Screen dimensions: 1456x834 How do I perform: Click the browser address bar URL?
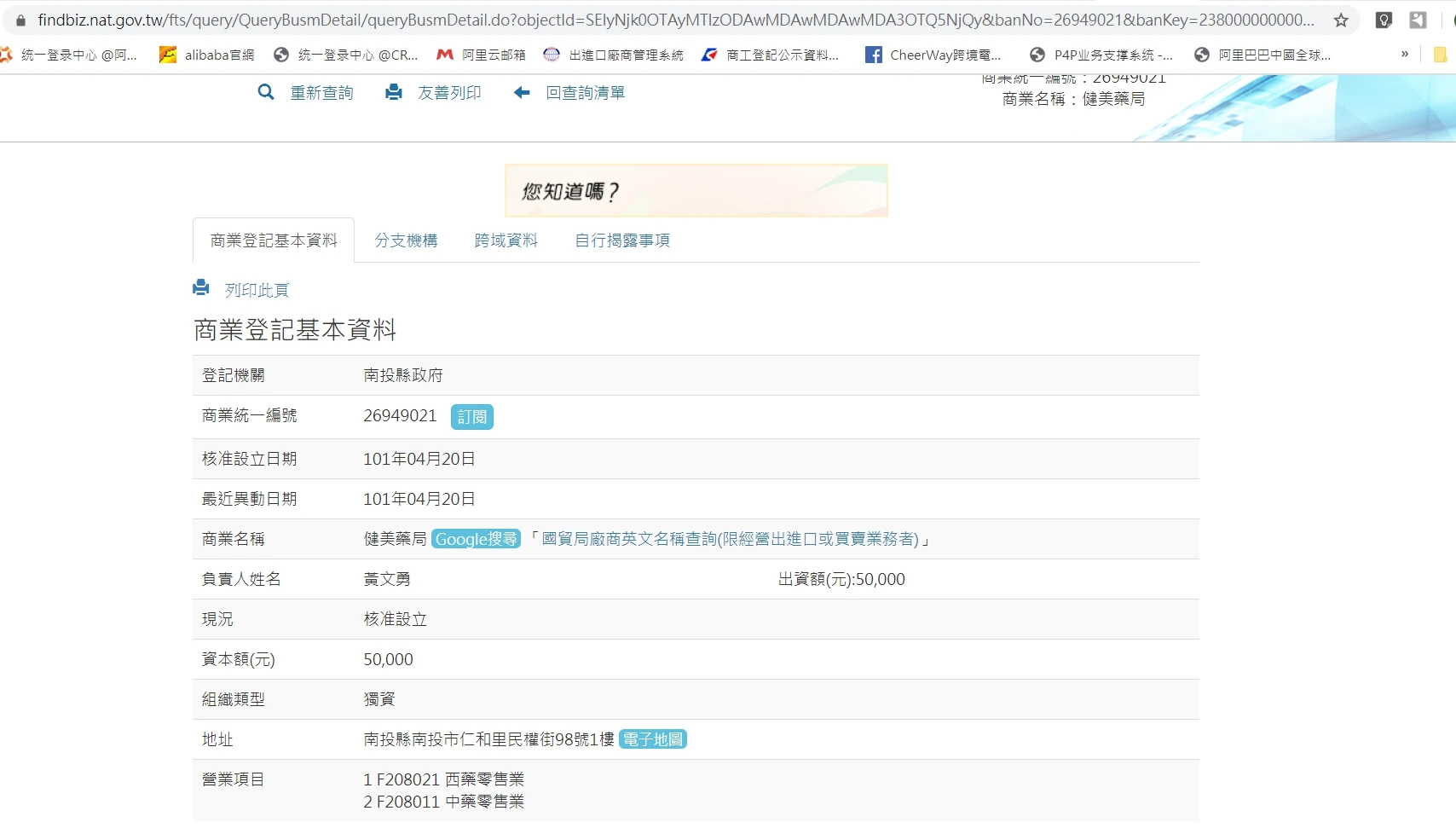point(673,20)
